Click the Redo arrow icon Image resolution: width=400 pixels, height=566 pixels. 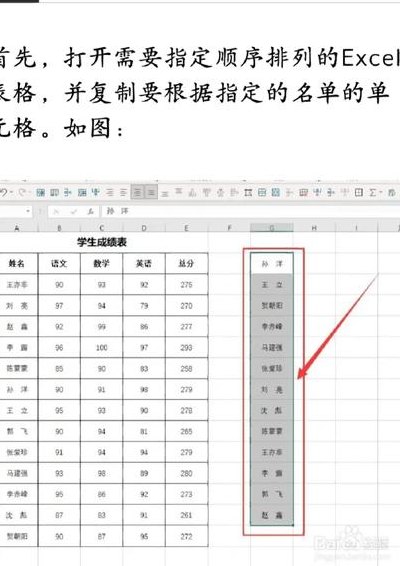[x=22, y=192]
